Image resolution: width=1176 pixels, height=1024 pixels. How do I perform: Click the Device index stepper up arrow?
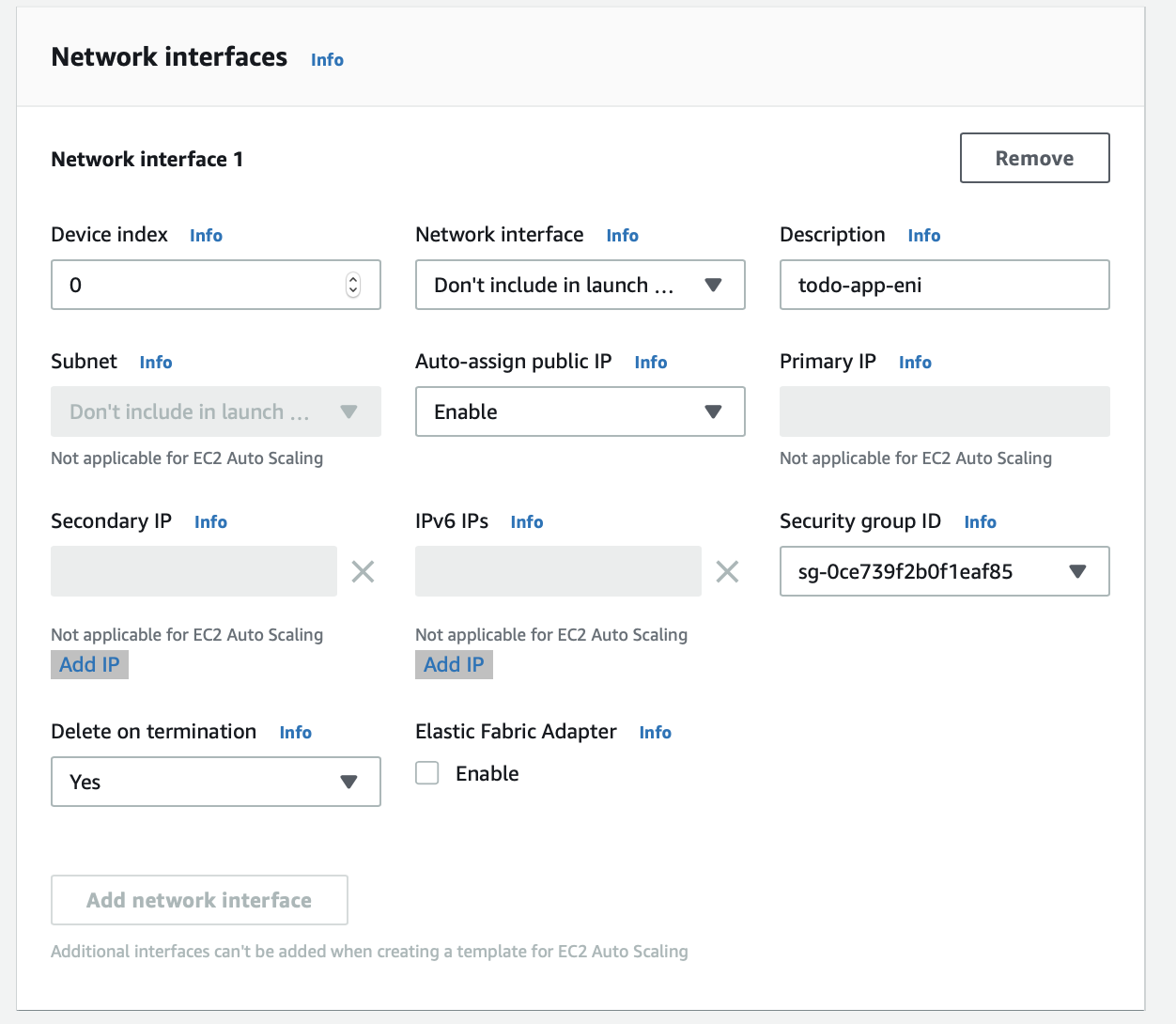(x=352, y=278)
